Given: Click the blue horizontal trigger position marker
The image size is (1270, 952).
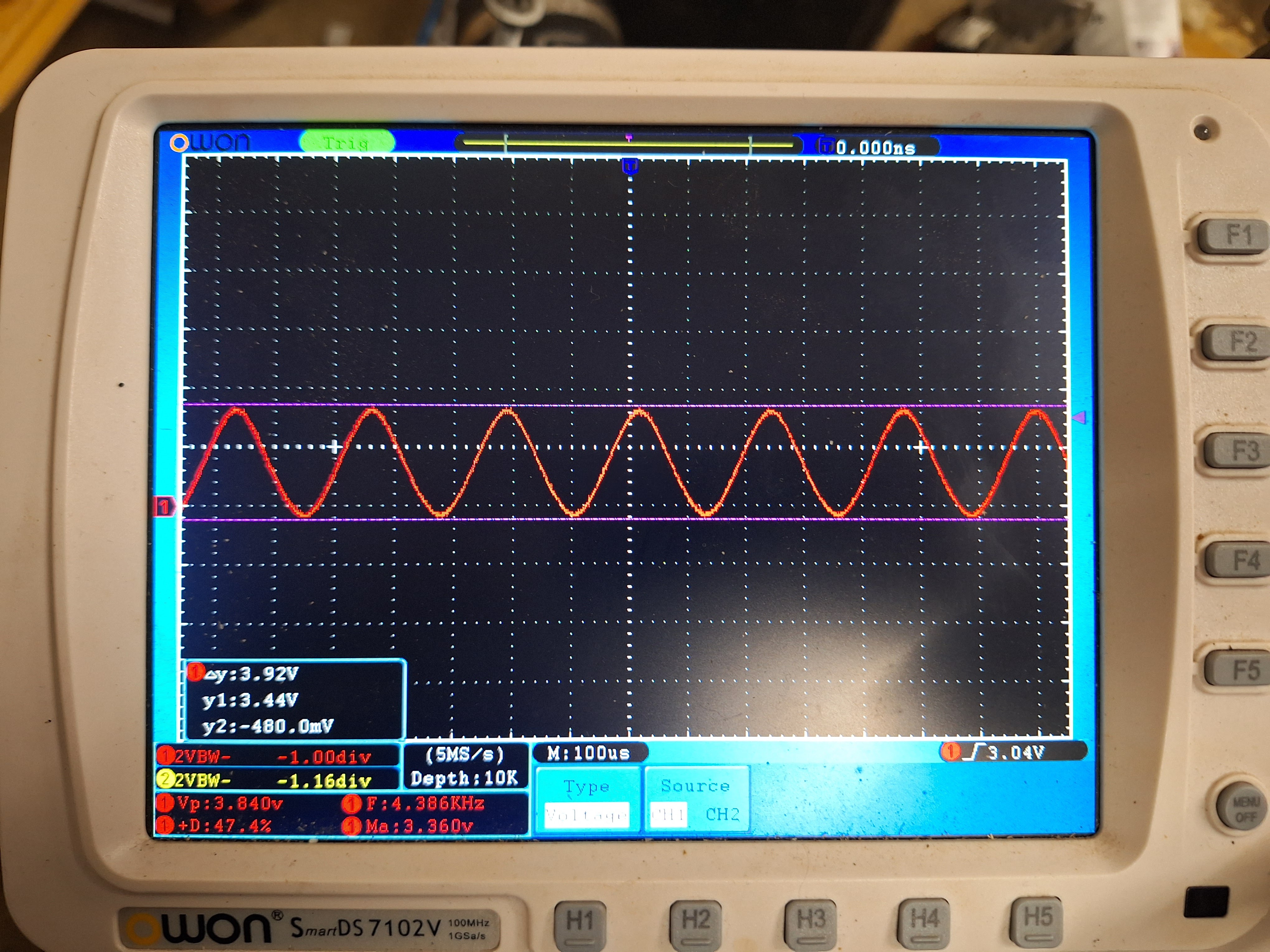Looking at the screenshot, I should point(630,167).
